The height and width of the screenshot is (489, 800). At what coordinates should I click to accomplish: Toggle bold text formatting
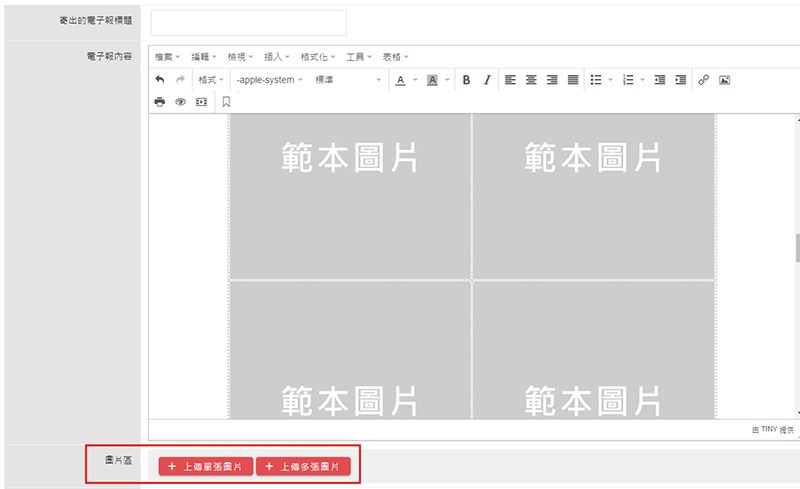tap(466, 80)
